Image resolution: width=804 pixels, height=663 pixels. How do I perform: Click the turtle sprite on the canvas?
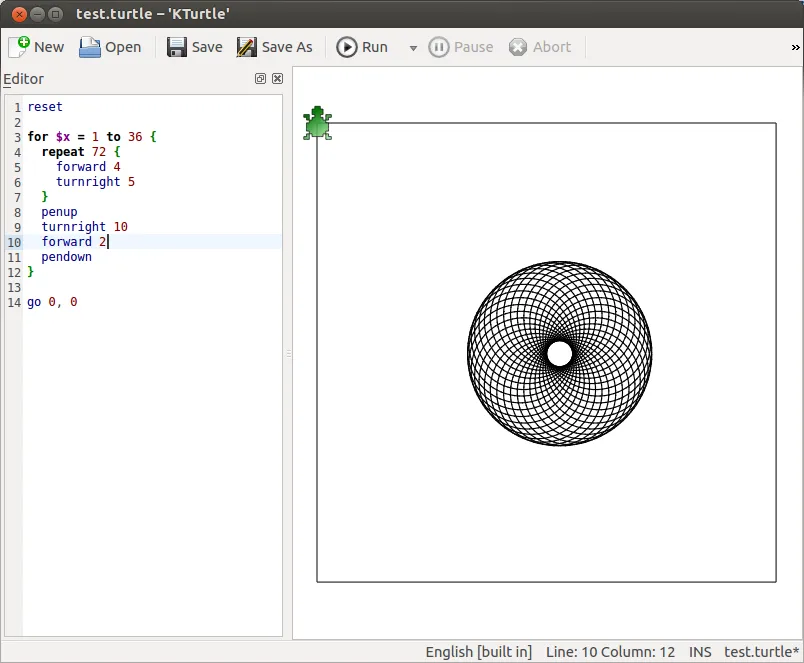317,123
